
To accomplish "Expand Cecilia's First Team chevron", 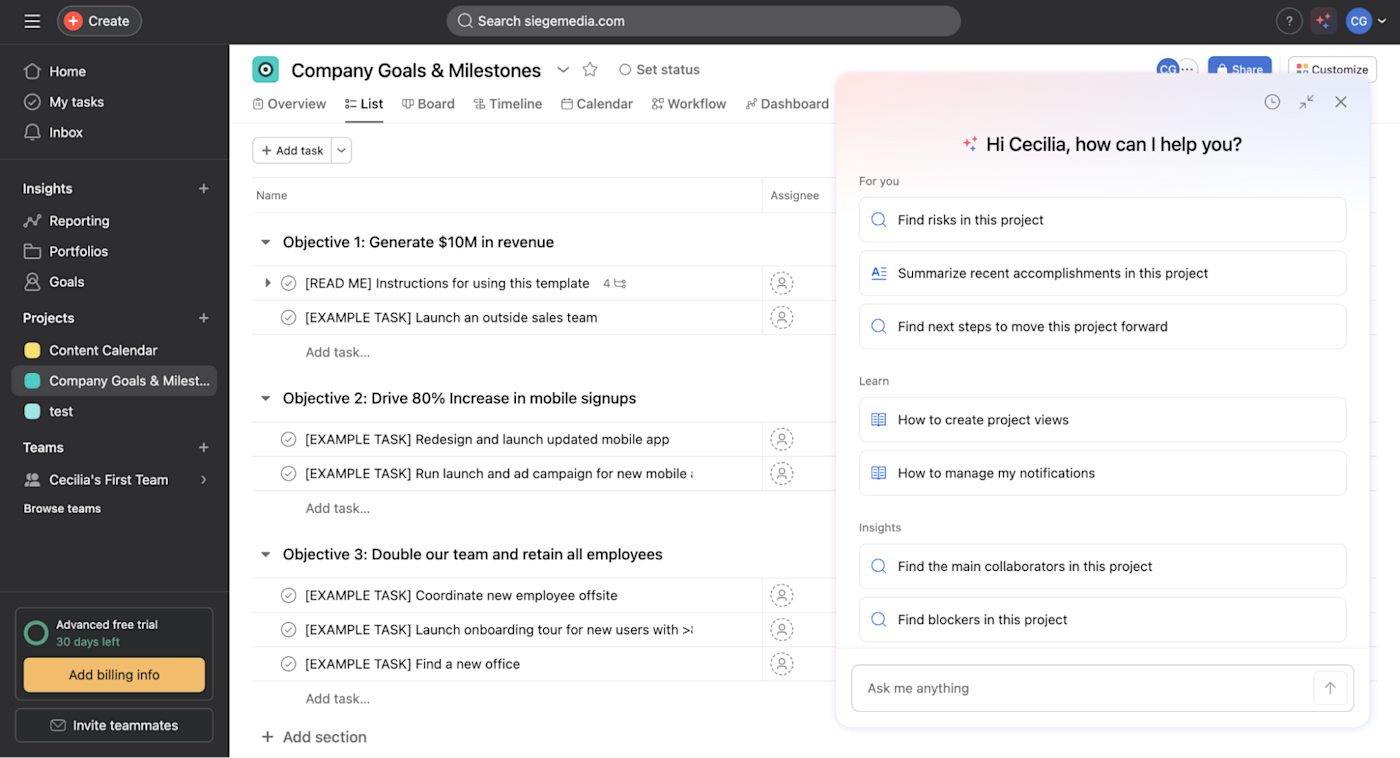I will 203,480.
